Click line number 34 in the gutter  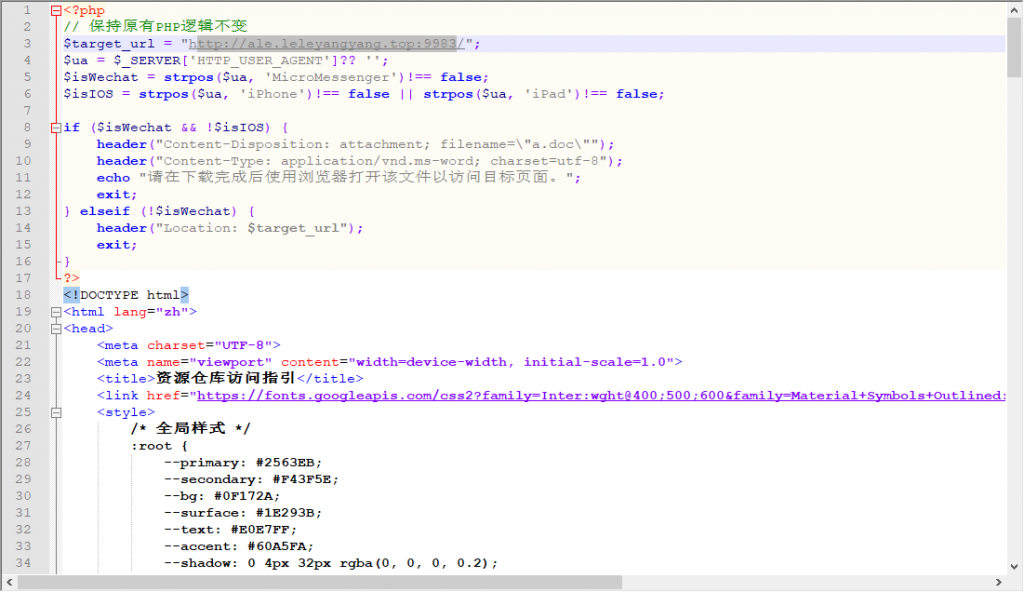coord(24,563)
